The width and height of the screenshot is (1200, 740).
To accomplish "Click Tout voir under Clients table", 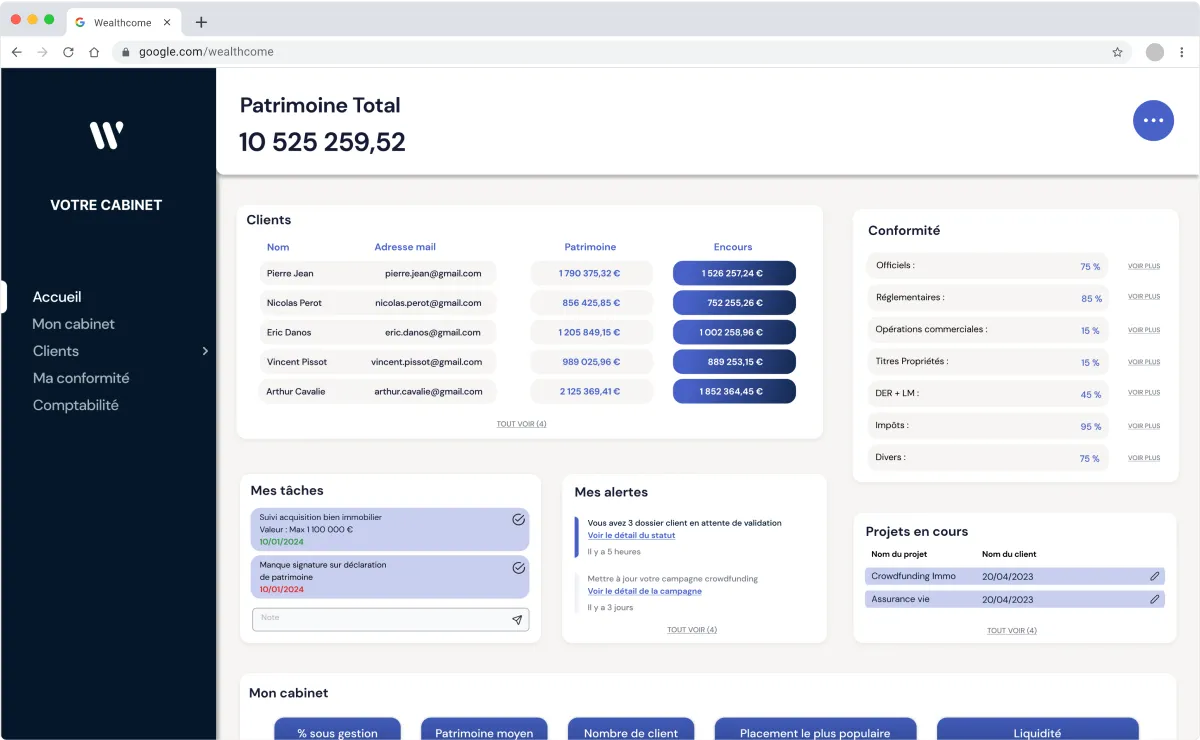I will (521, 424).
